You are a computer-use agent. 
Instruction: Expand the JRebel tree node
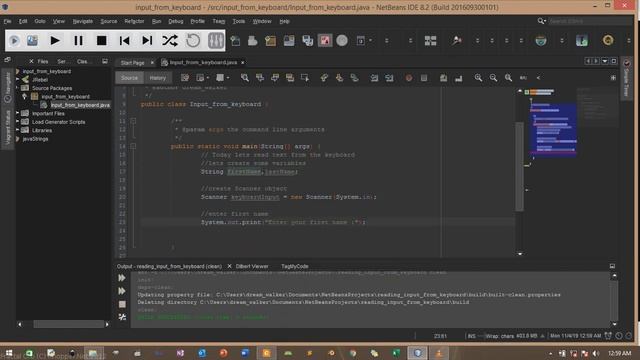pyautogui.click(x=18, y=80)
